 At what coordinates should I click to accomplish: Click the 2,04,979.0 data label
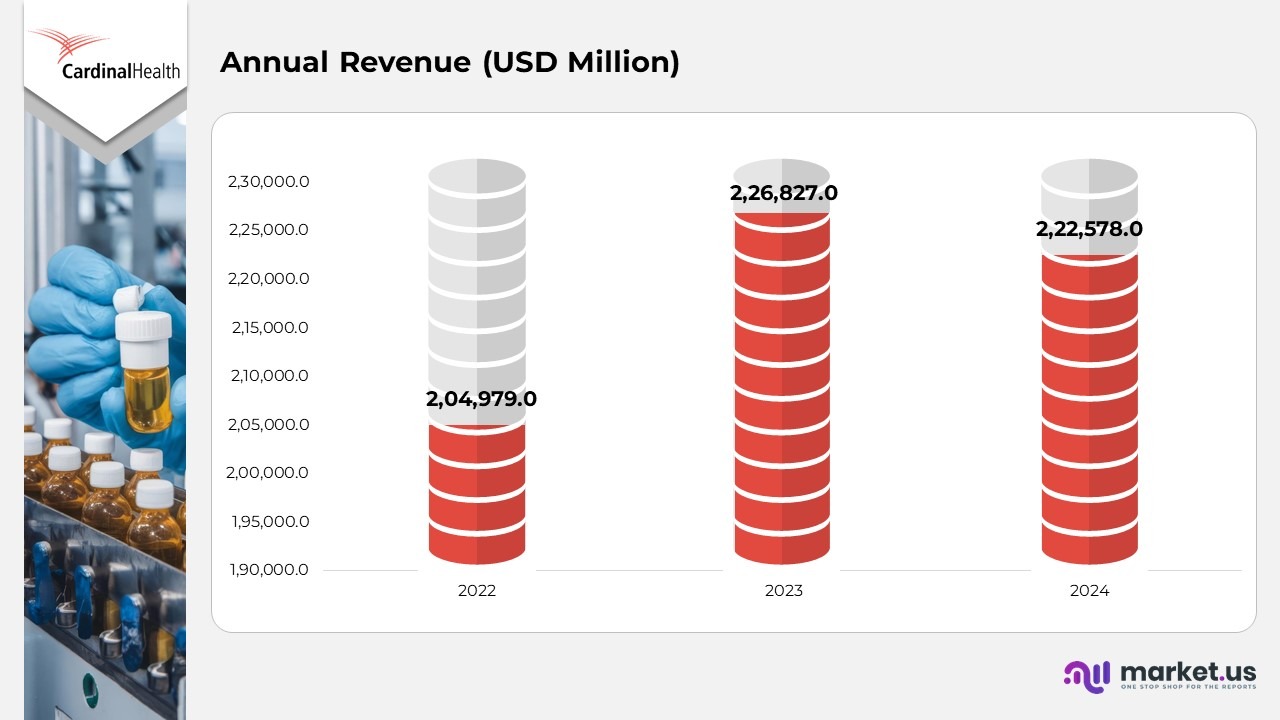click(482, 398)
